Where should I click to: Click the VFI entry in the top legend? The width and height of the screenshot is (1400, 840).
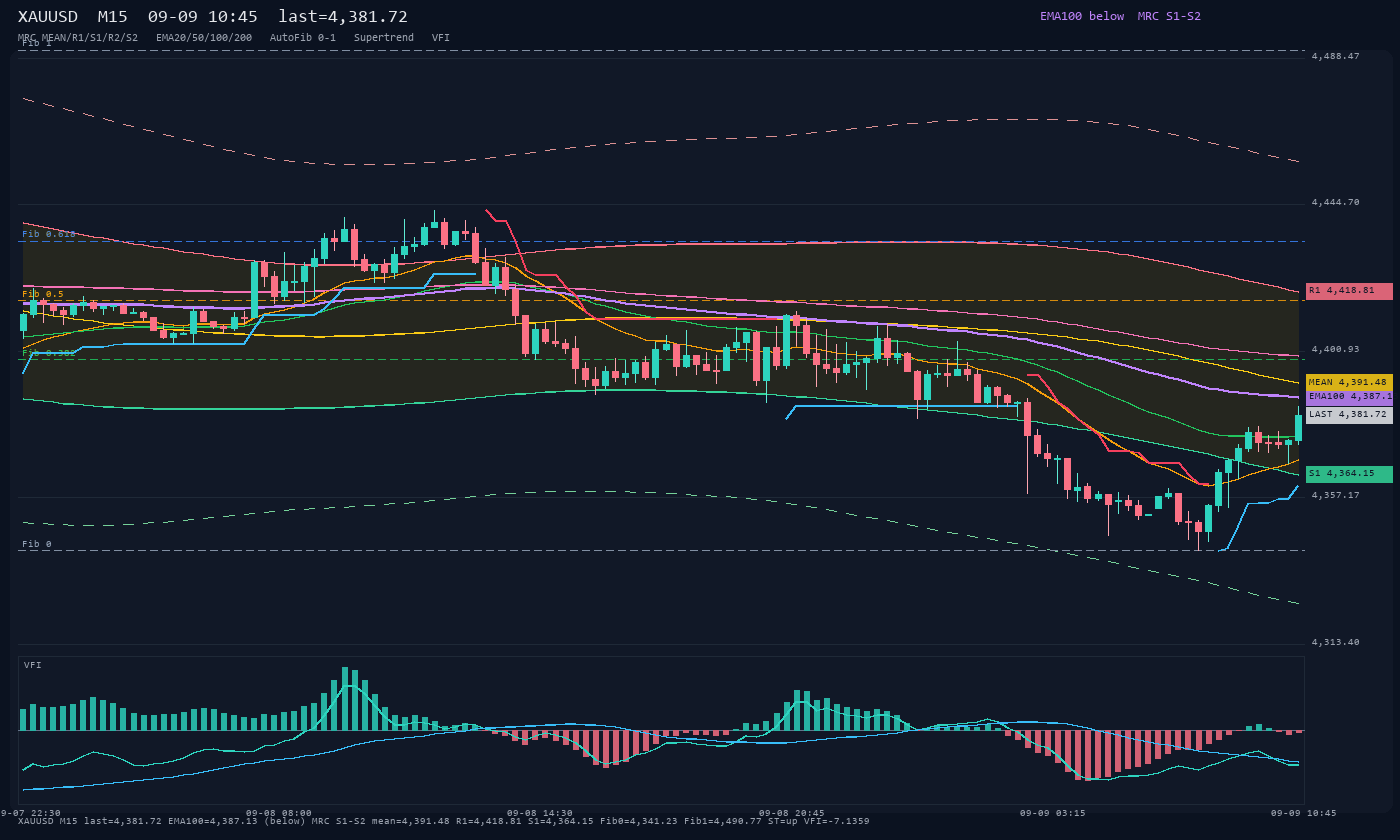coord(441,37)
